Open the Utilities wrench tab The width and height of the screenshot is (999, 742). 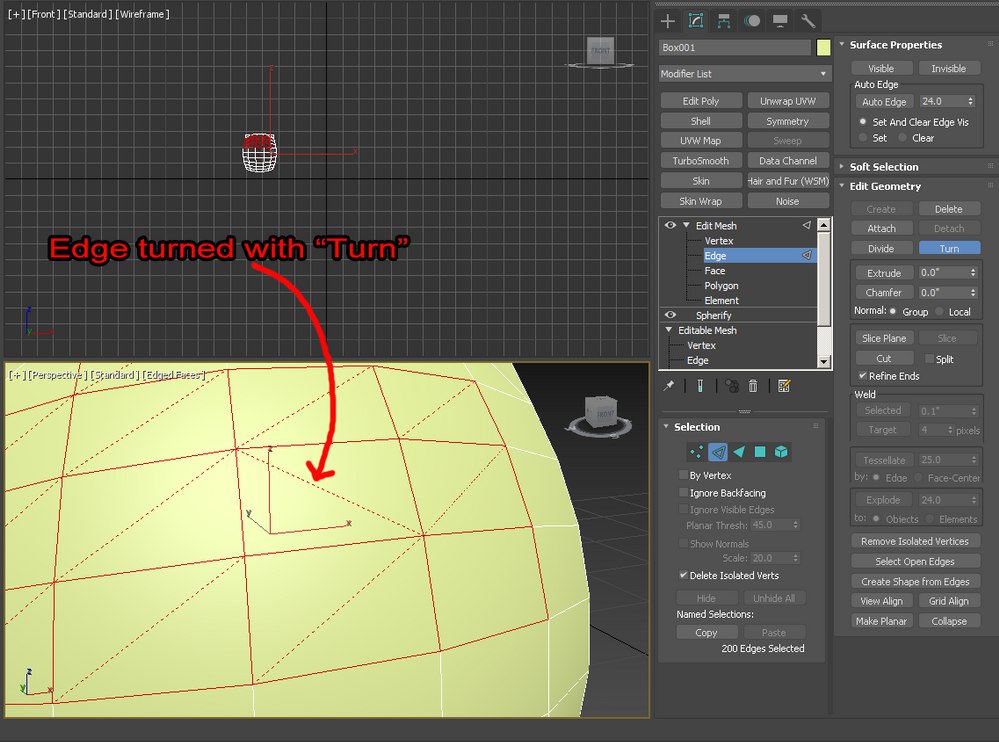(808, 21)
